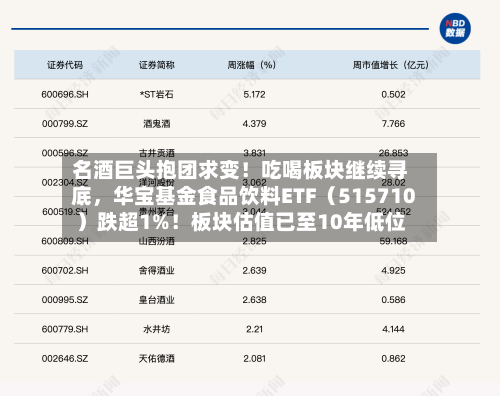This screenshot has width=500, height=396.
Task: Click stock code 000995.SZ
Action: (x=65, y=300)
